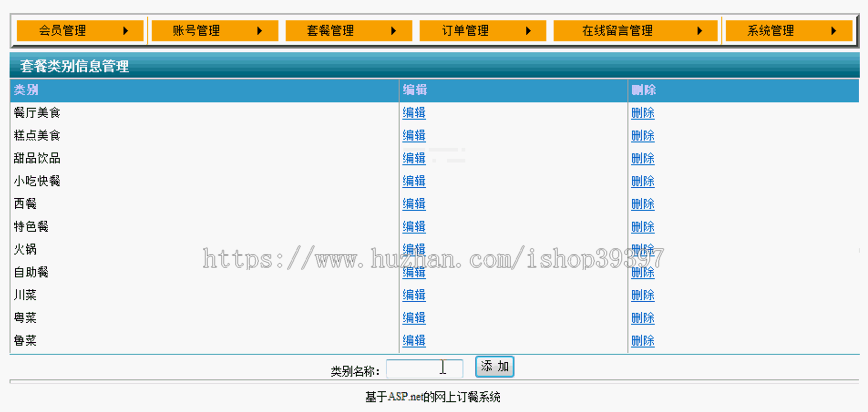Click the 套餐类别信息管理 panel title

click(74, 67)
